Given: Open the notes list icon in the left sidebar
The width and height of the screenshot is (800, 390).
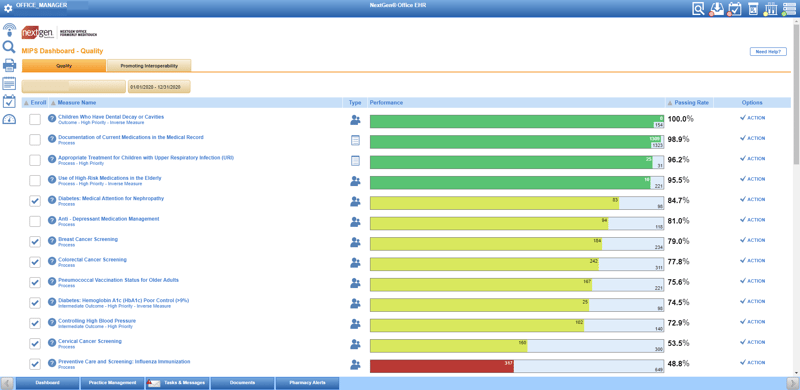Looking at the screenshot, I should click(x=9, y=84).
